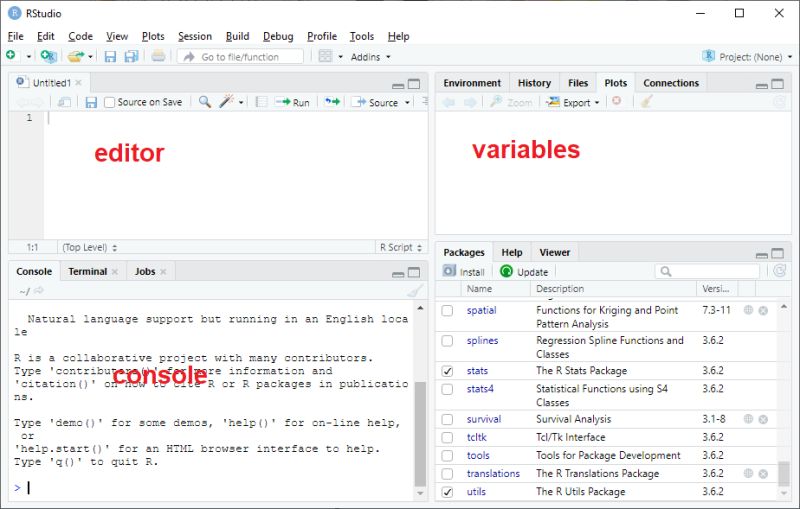The width and height of the screenshot is (800, 509).
Task: Uncheck the utils package checkbox
Action: (447, 492)
